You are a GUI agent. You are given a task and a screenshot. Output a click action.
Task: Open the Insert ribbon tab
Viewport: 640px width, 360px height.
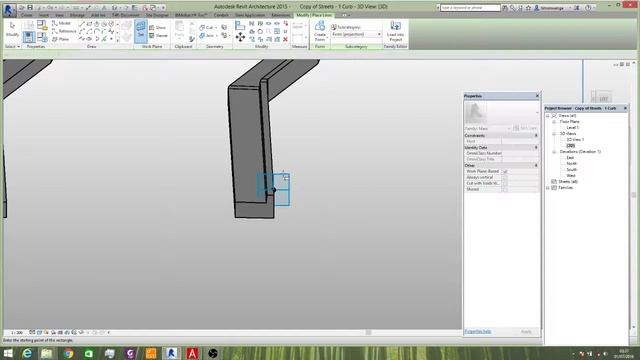pyautogui.click(x=44, y=15)
